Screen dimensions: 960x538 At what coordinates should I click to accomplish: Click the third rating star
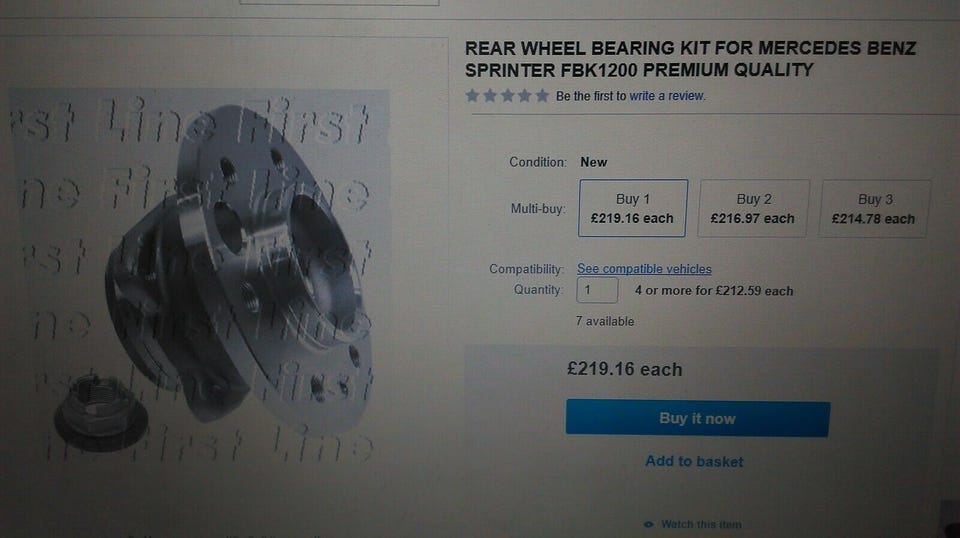point(508,95)
